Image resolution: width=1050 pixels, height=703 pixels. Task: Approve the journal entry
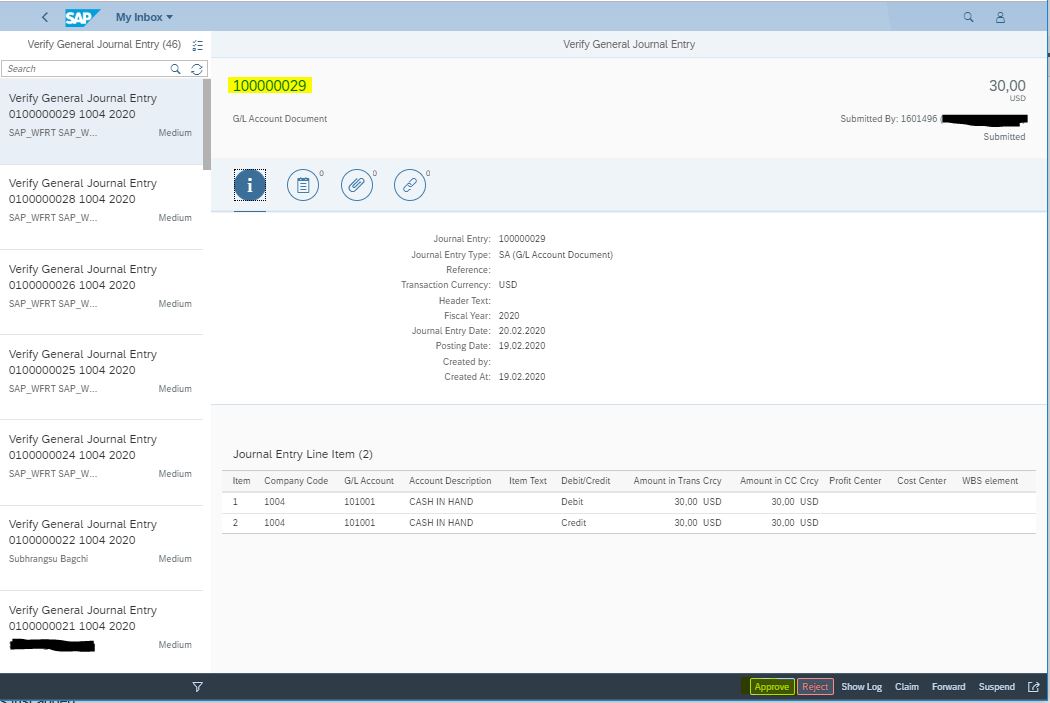771,687
